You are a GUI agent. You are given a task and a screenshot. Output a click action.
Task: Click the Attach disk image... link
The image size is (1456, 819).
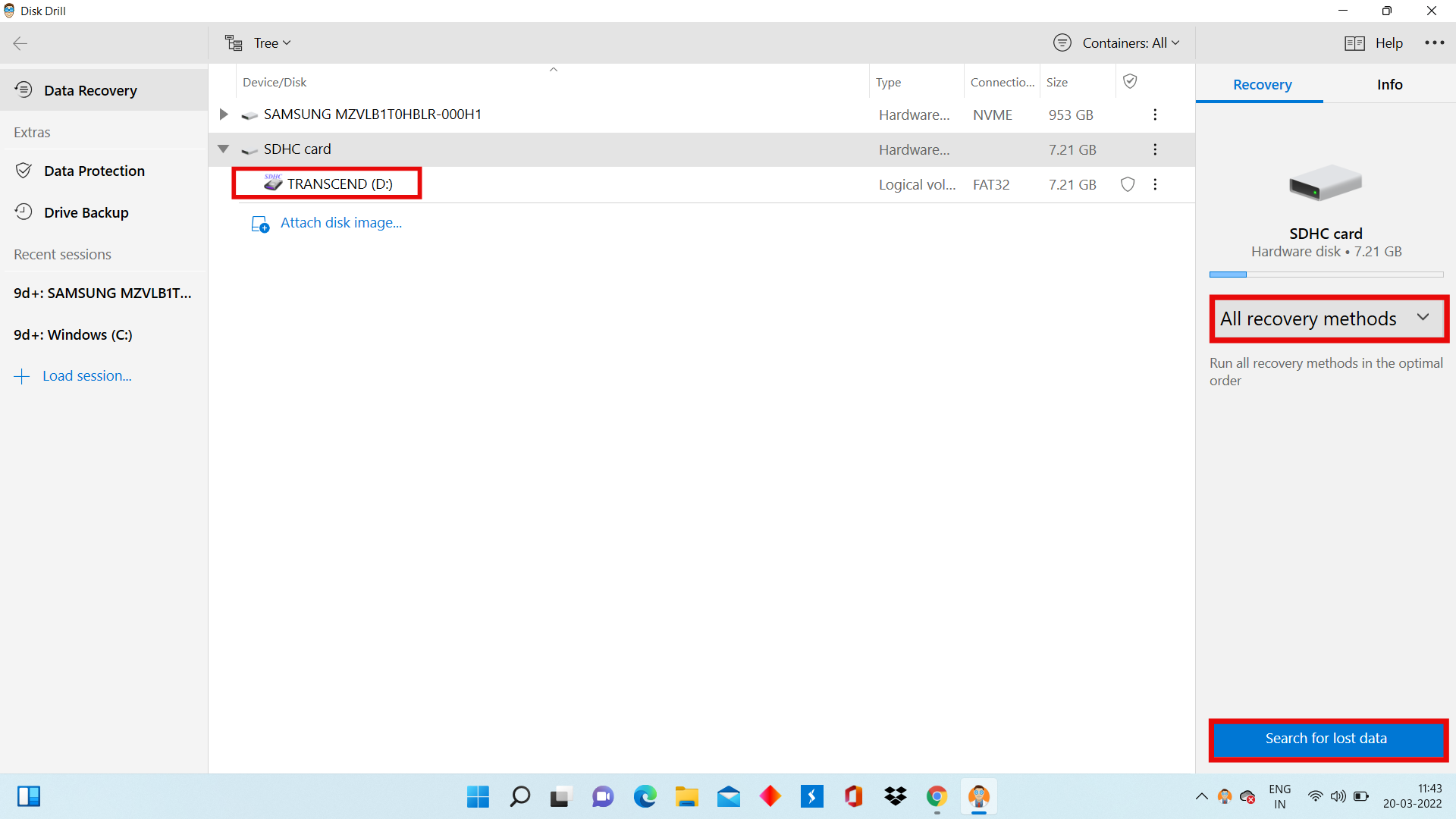point(341,223)
